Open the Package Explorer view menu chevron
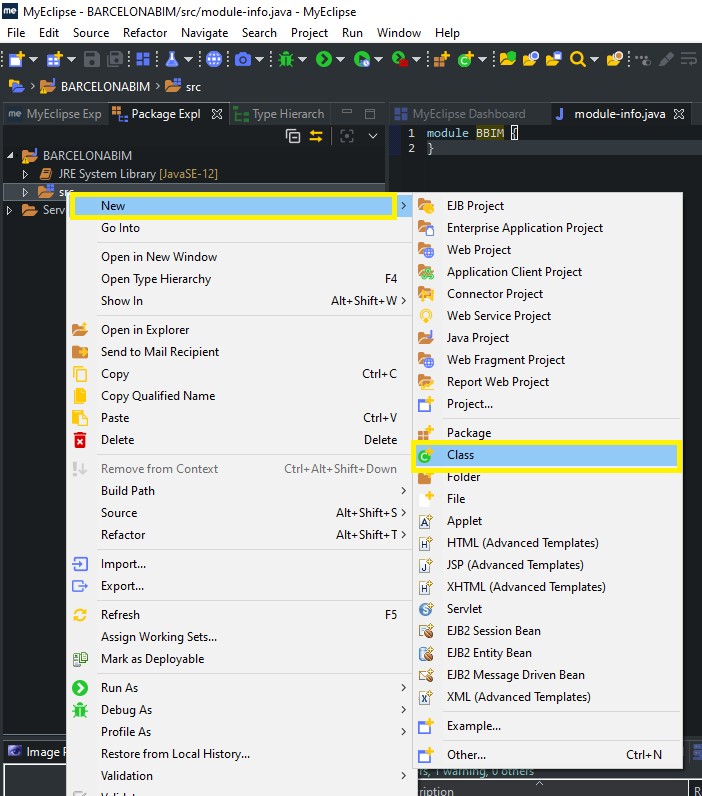Image resolution: width=702 pixels, height=796 pixels. 373,136
